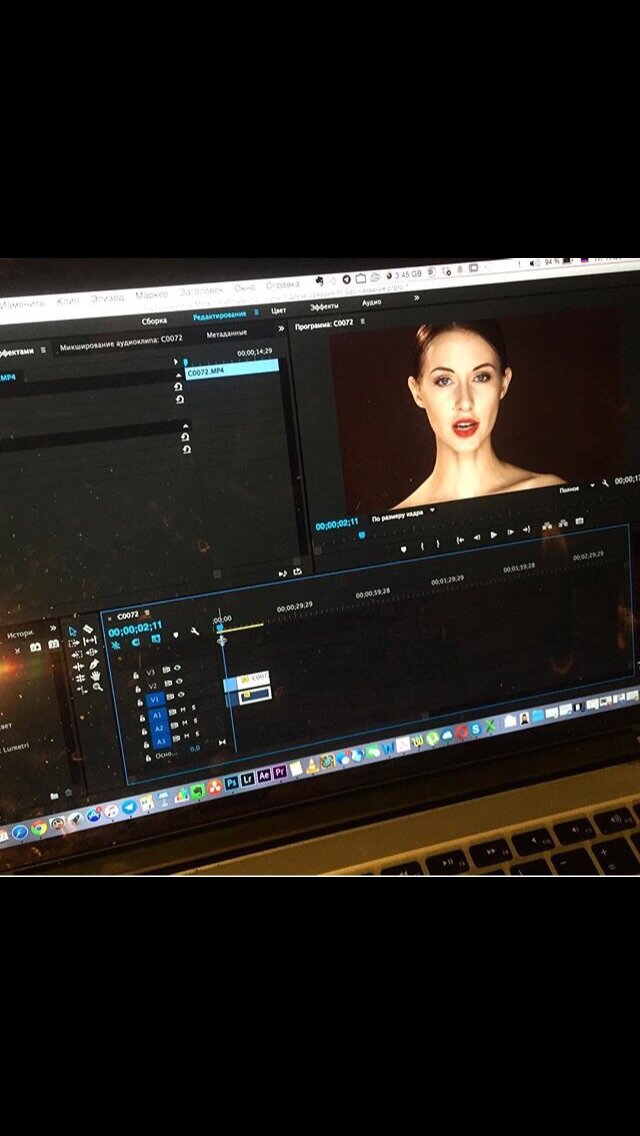Toggle V1 track targeting
Screen dimensions: 640x1136
click(154, 700)
